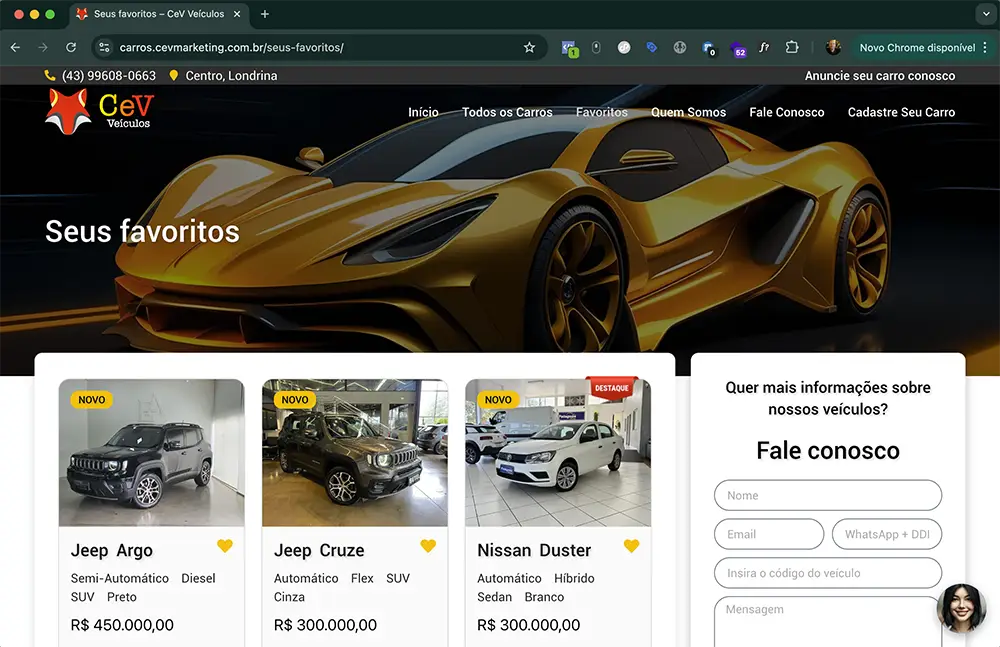Open a new browser tab with plus

click(x=265, y=14)
